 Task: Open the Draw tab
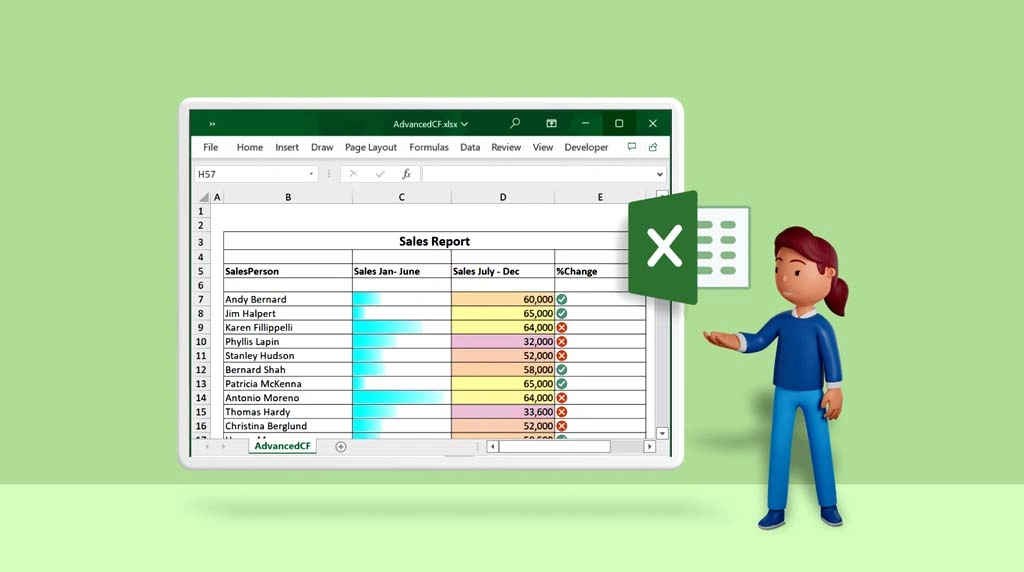(322, 147)
